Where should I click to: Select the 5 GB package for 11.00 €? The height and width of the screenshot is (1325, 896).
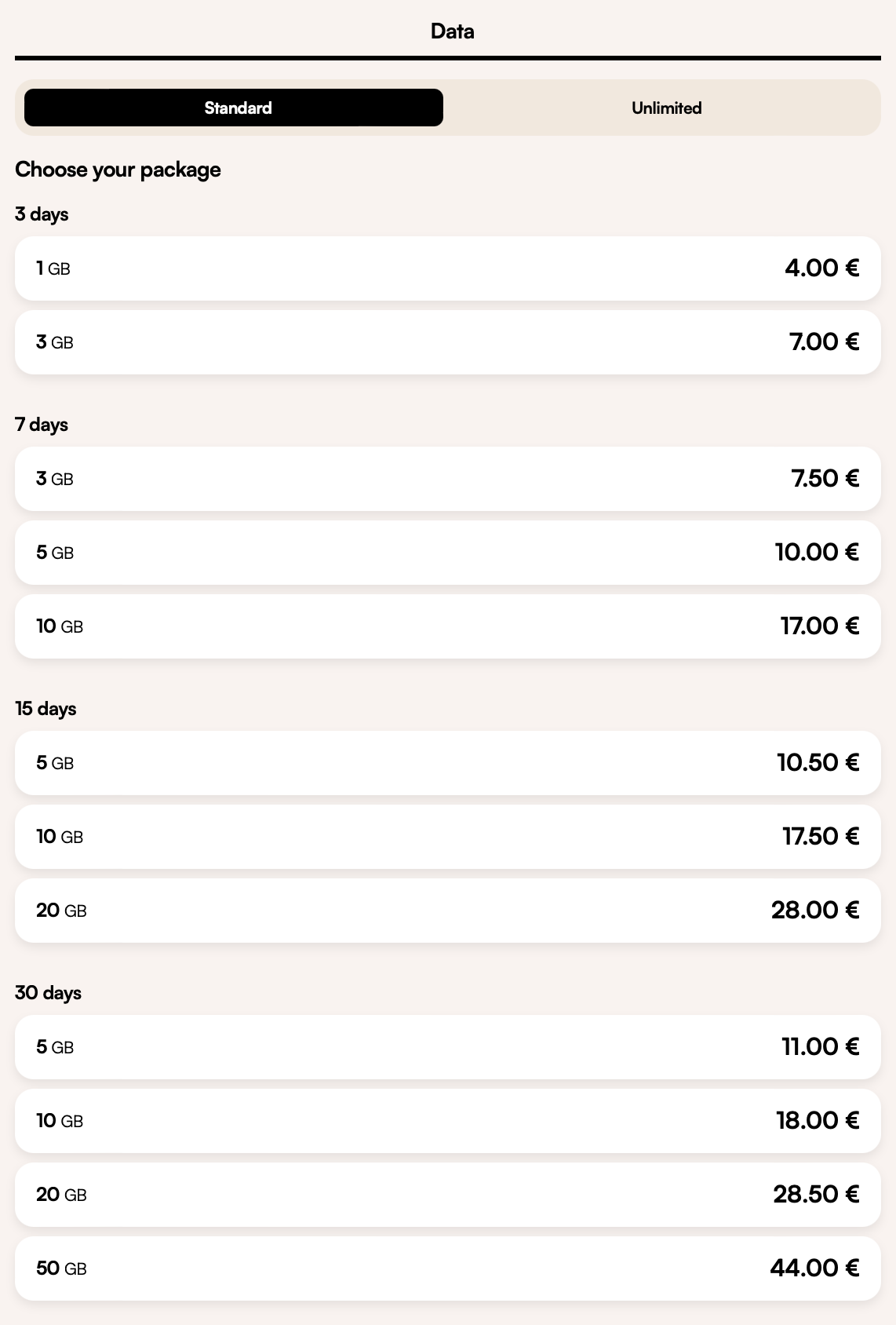447,1047
